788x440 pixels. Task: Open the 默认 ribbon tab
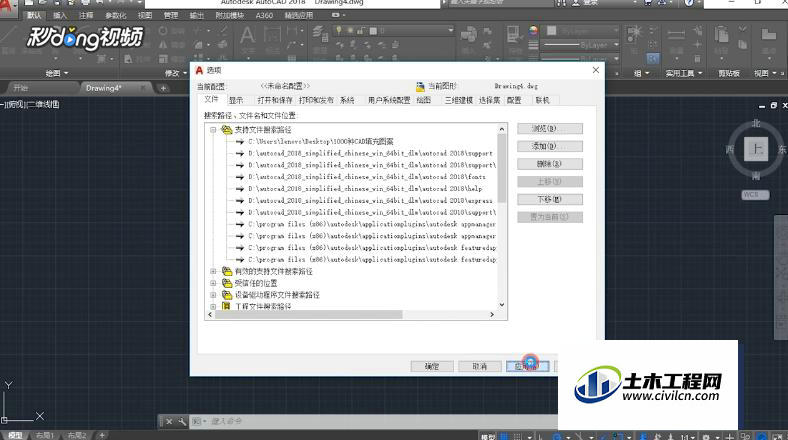click(34, 16)
